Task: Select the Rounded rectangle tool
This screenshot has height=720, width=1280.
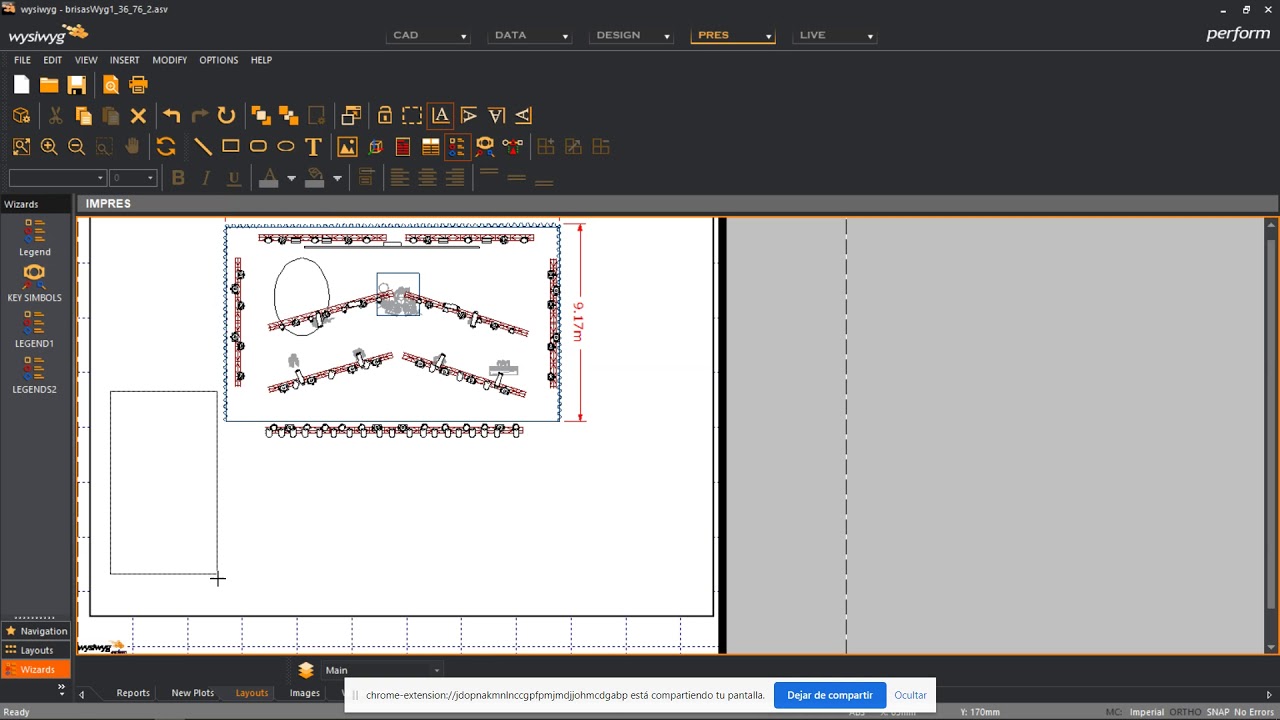Action: coord(258,147)
